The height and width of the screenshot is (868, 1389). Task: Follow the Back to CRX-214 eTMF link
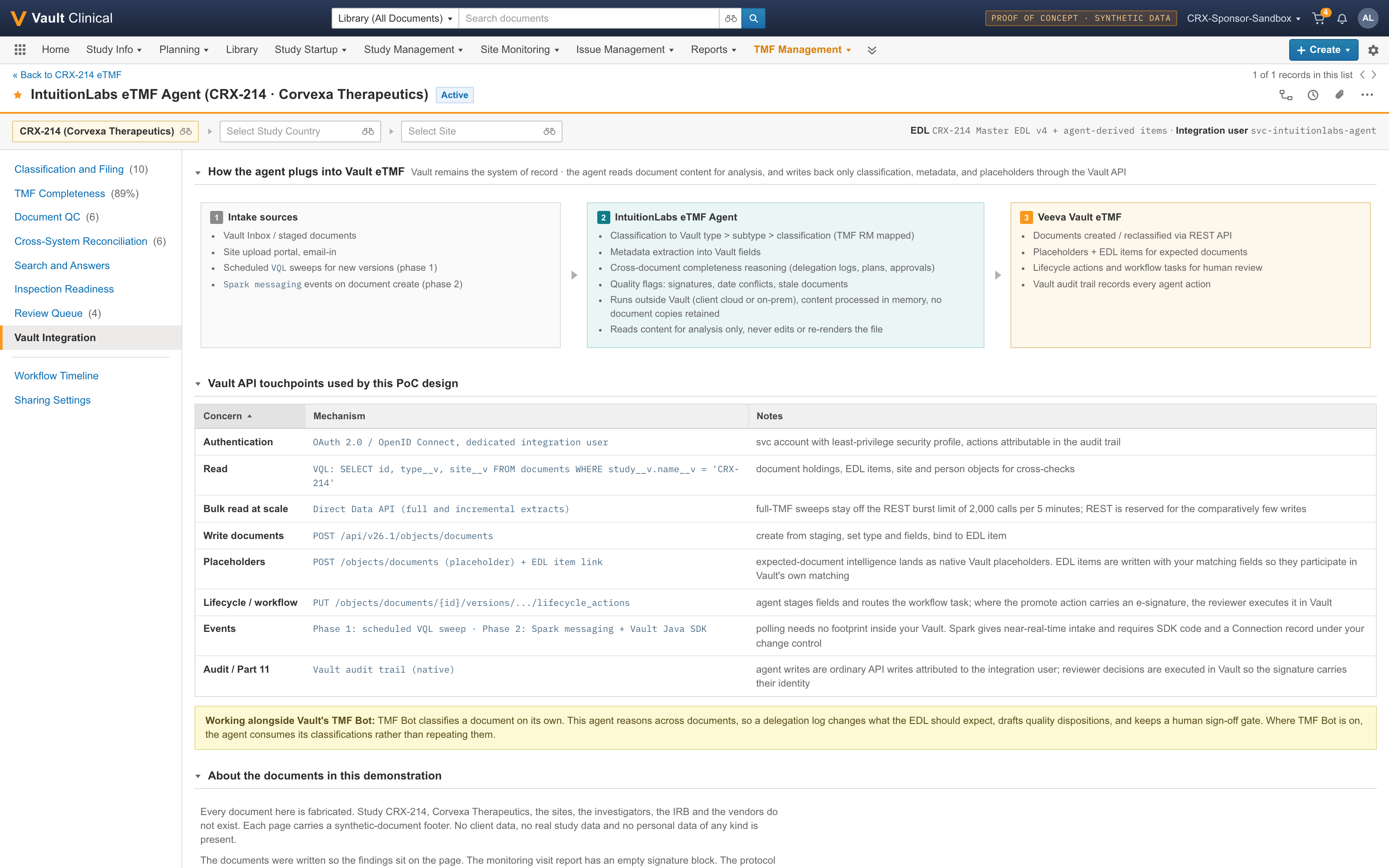pyautogui.click(x=67, y=75)
